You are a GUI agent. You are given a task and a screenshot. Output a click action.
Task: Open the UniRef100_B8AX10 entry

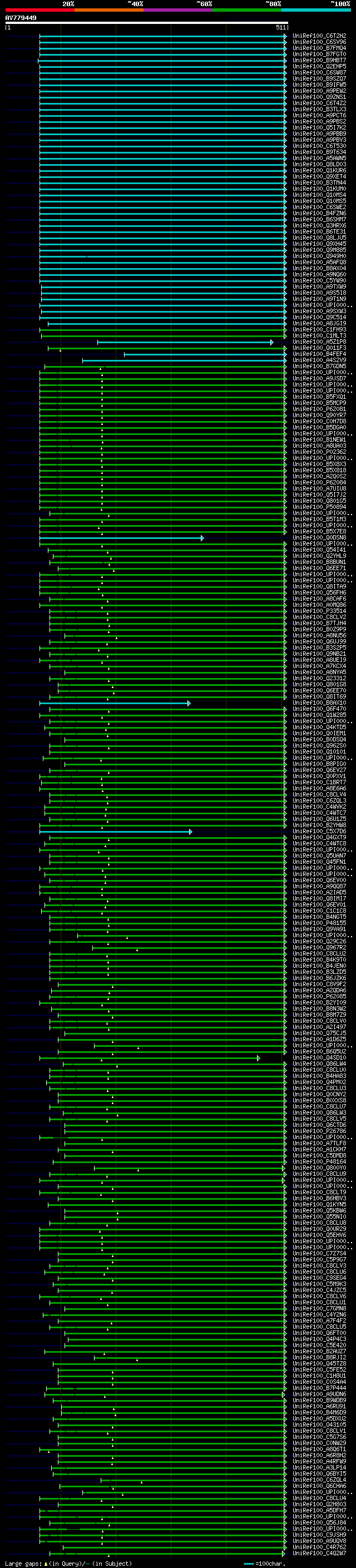(x=319, y=703)
